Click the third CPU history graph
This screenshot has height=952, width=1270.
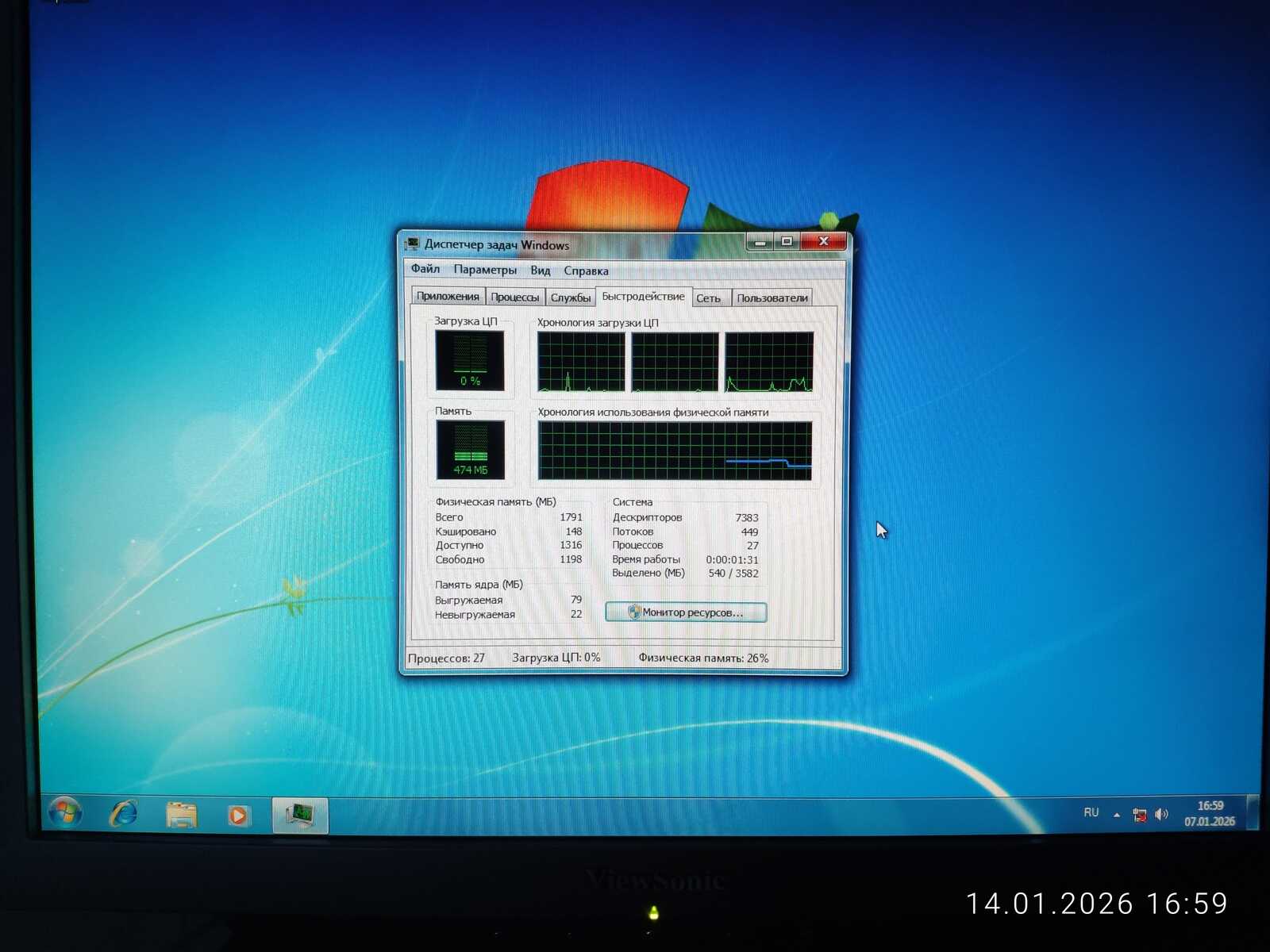pos(769,363)
